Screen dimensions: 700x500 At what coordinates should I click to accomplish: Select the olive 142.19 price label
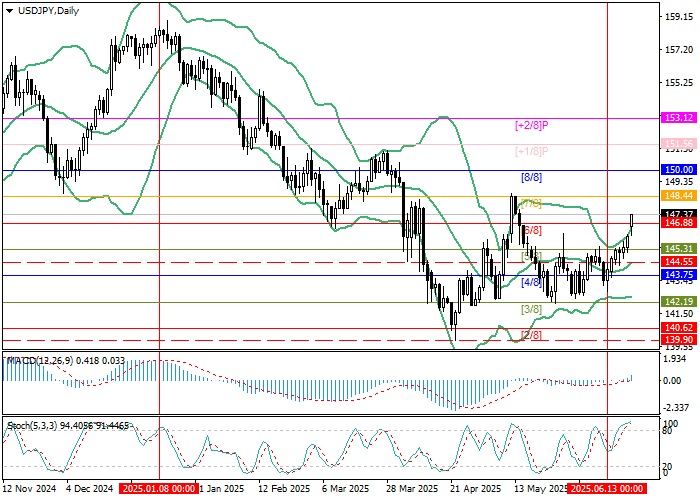679,301
